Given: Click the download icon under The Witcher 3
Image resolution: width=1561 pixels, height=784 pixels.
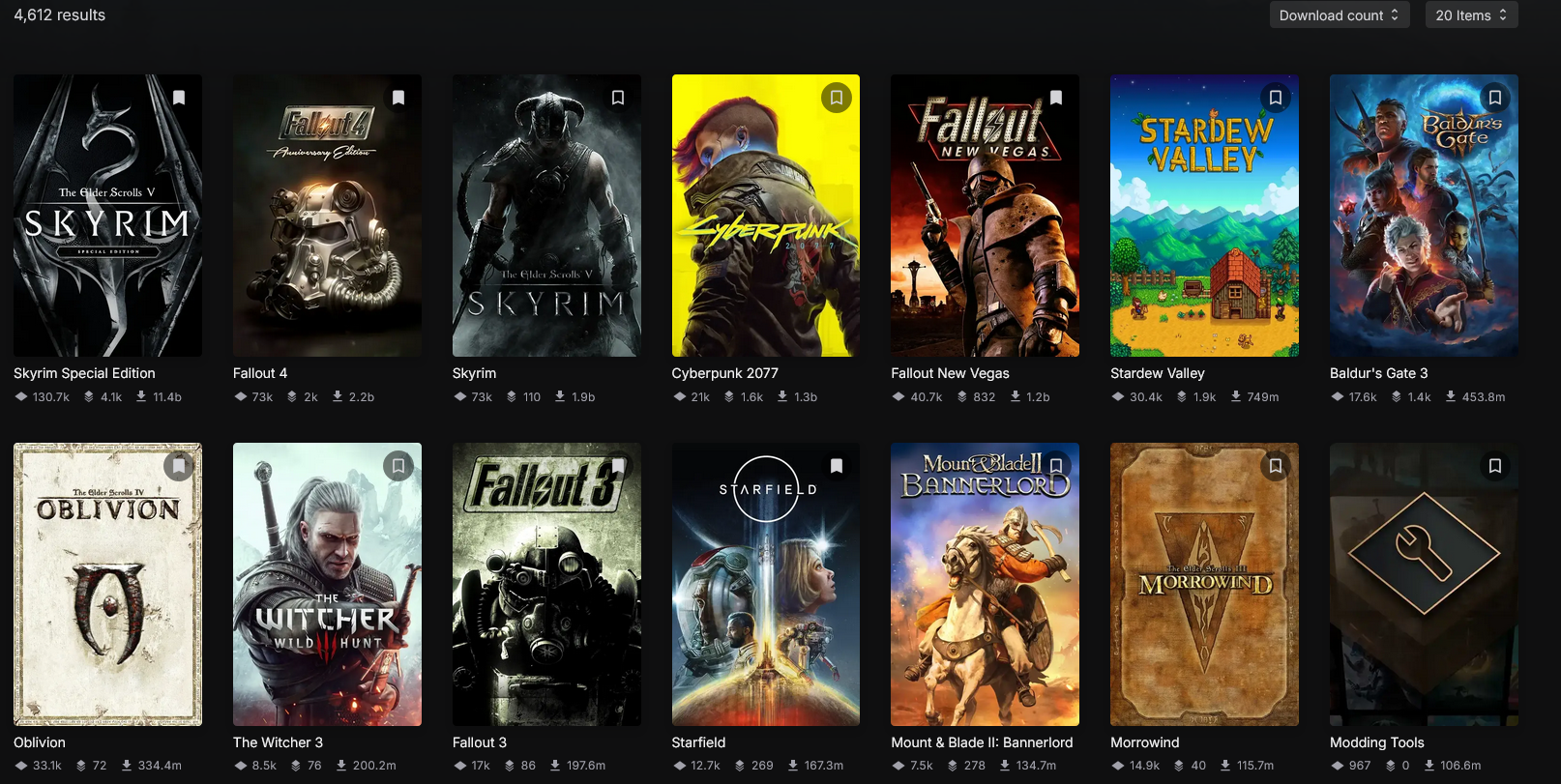Looking at the screenshot, I should 341,765.
